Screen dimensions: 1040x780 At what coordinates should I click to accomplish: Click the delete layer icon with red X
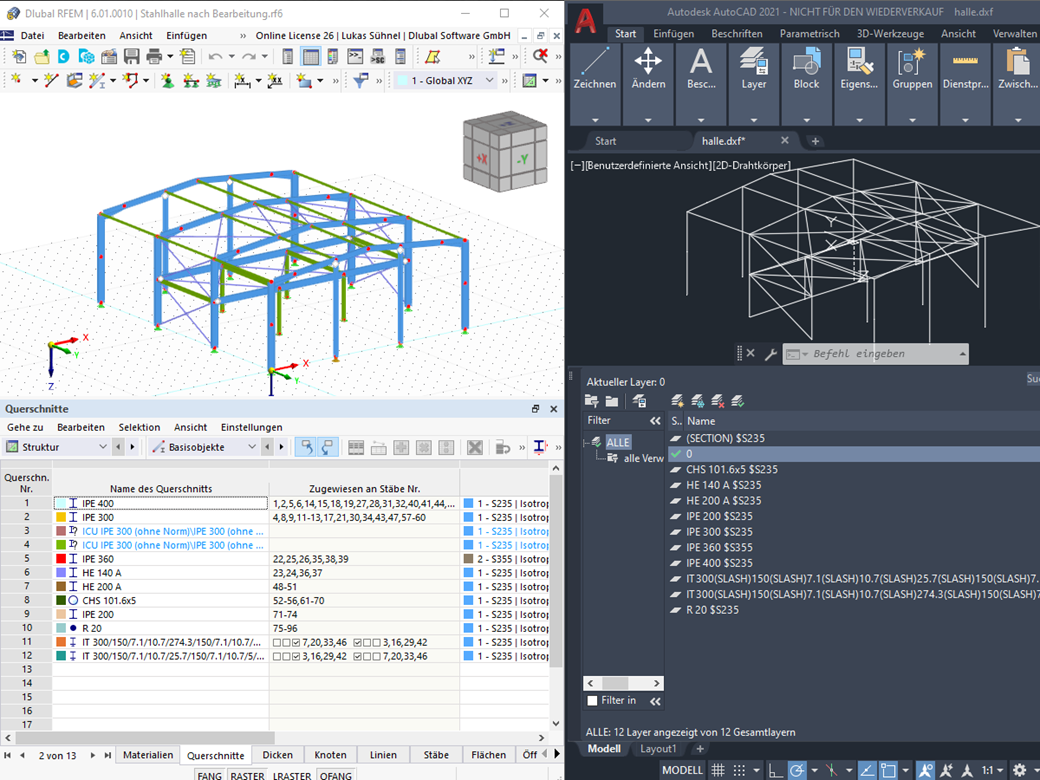pos(718,401)
